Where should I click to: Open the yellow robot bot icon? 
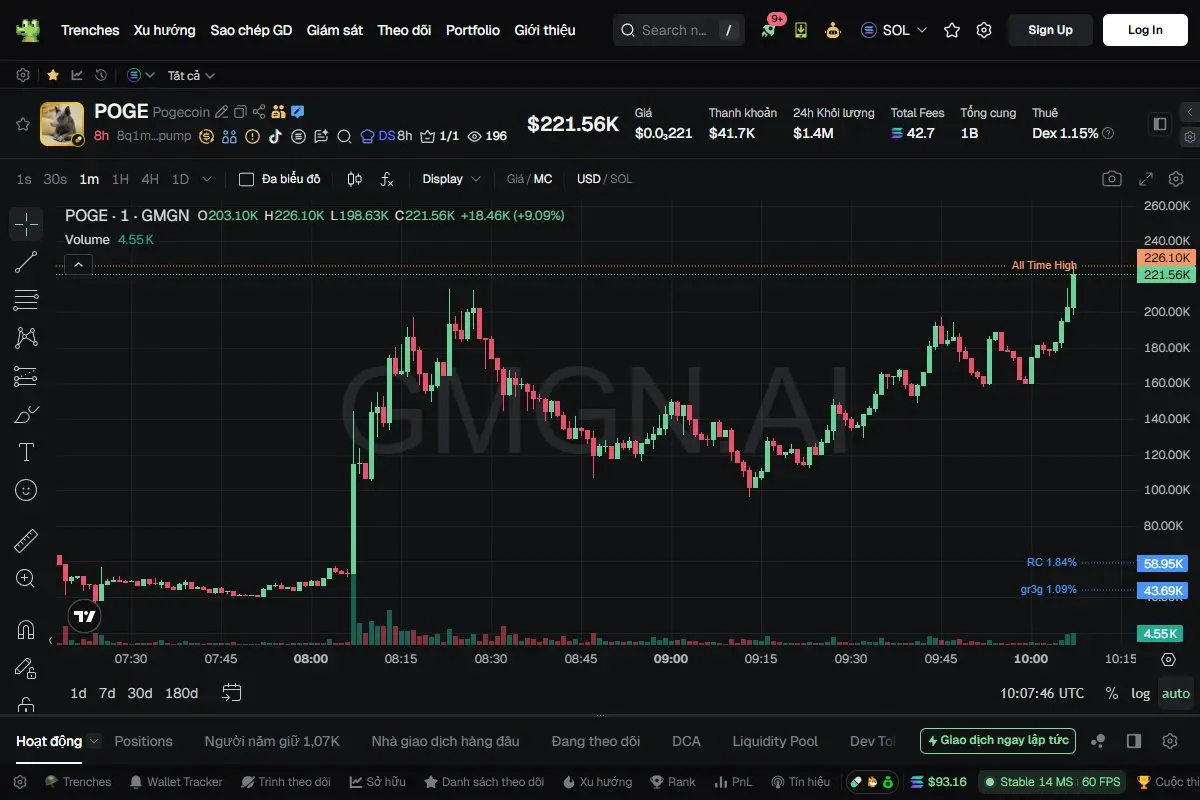(832, 30)
